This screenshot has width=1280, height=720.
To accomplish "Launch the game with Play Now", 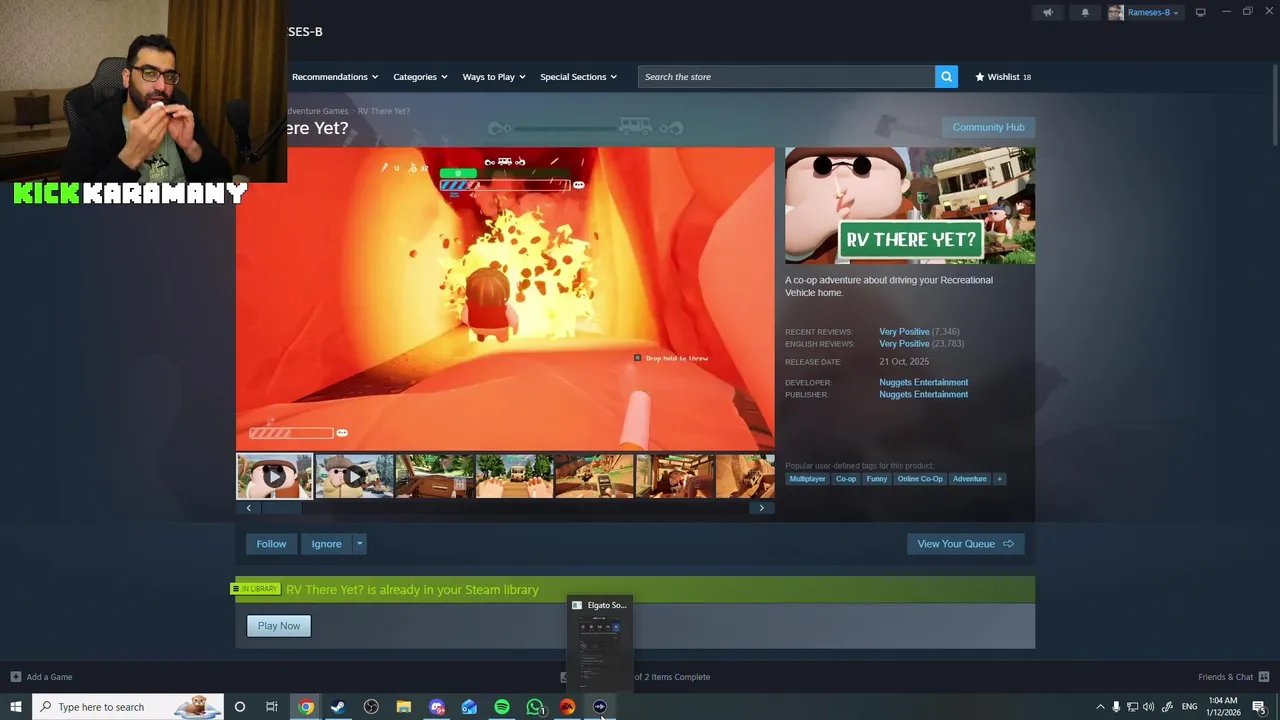I will 278,626.
